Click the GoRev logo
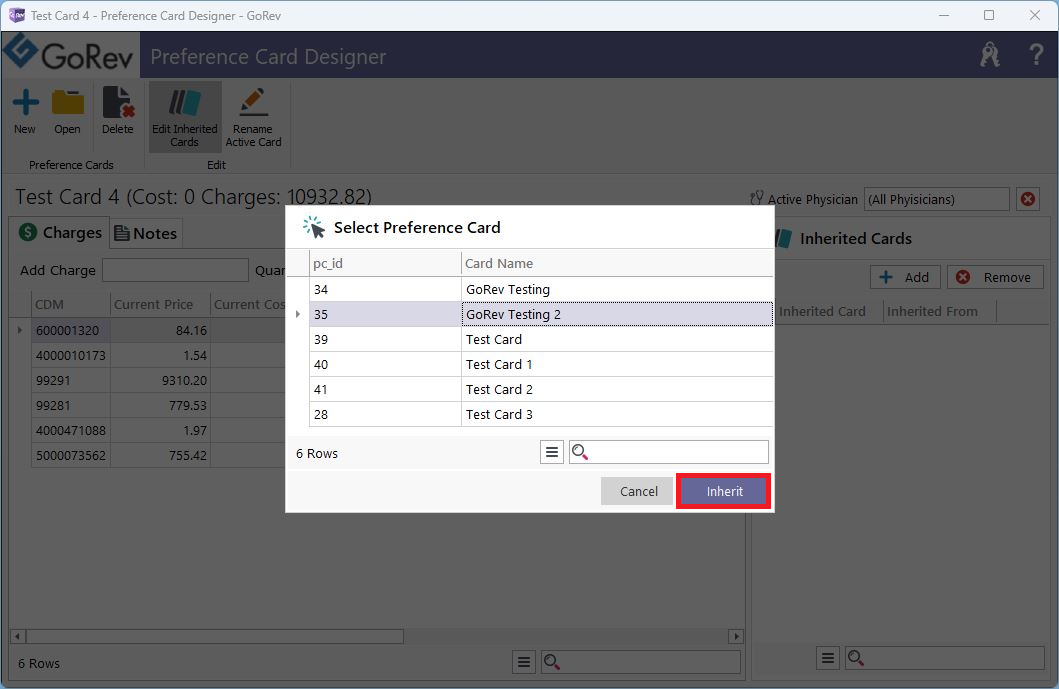This screenshot has width=1059, height=689. tap(70, 54)
